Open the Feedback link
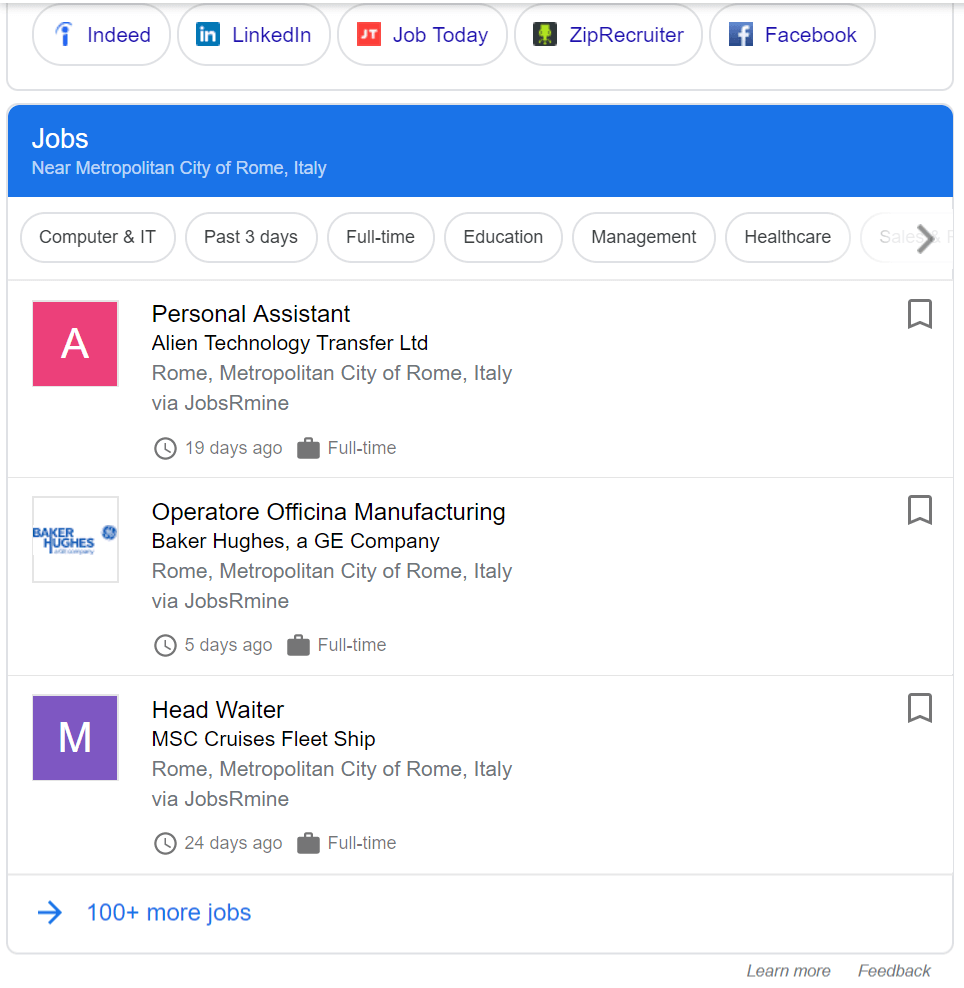964x988 pixels. tap(894, 971)
